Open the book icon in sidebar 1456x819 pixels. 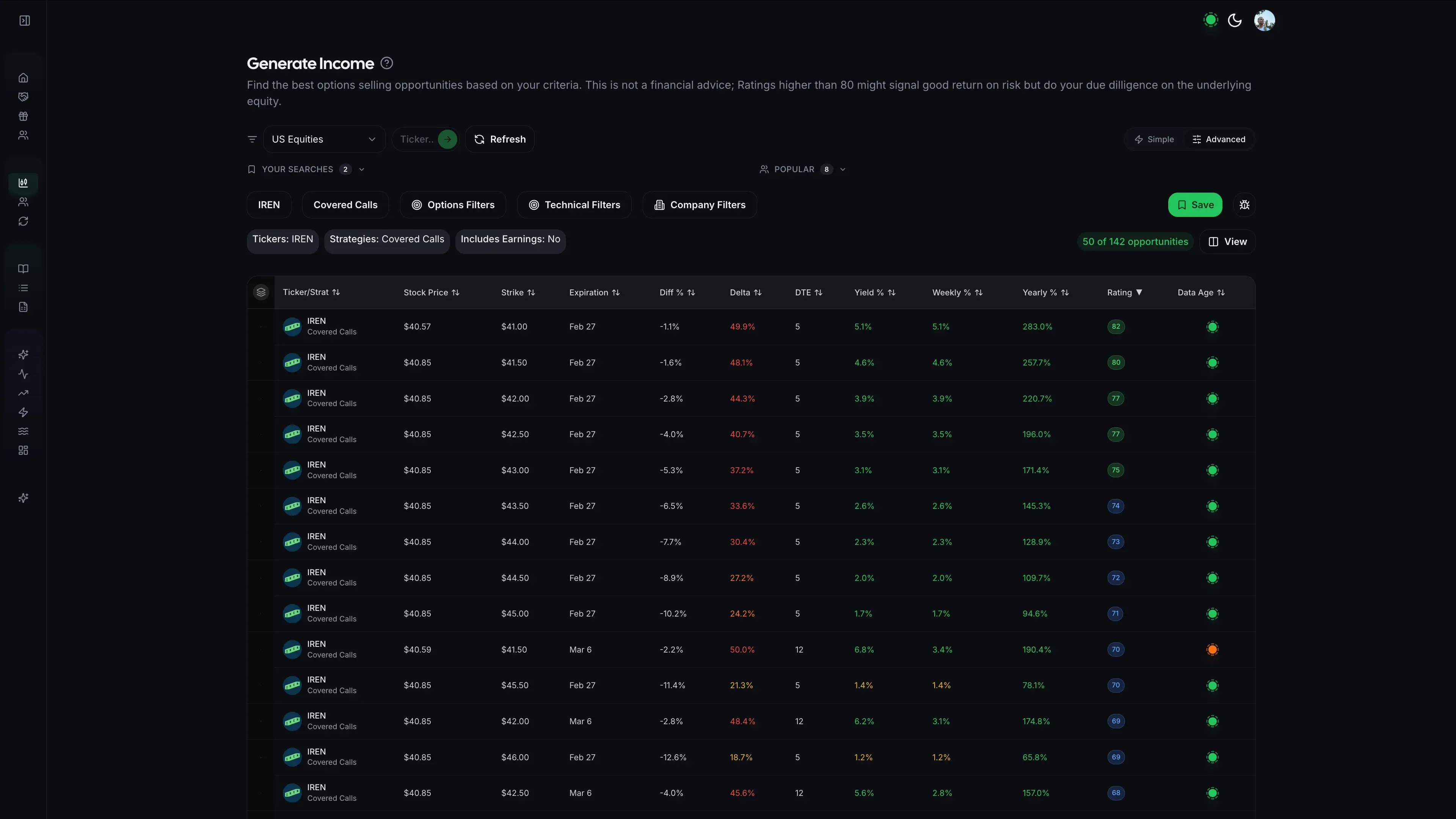pyautogui.click(x=23, y=269)
